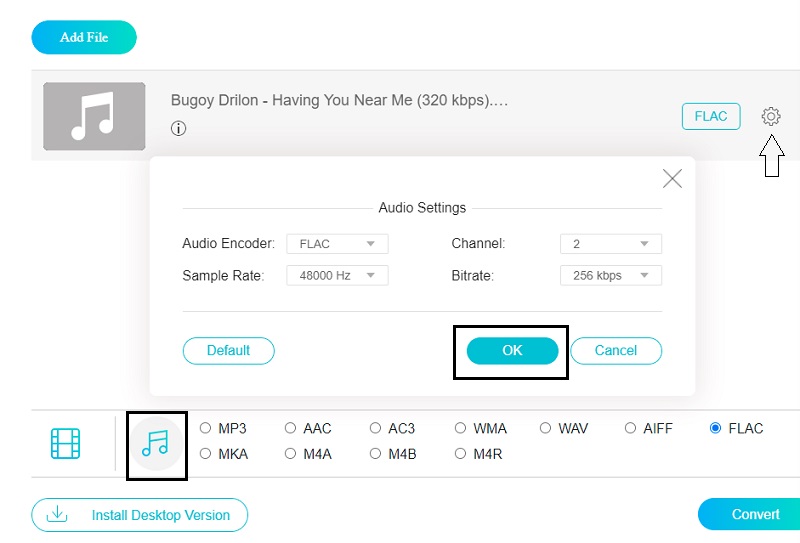Choose the WAV radio button

pyautogui.click(x=546, y=428)
